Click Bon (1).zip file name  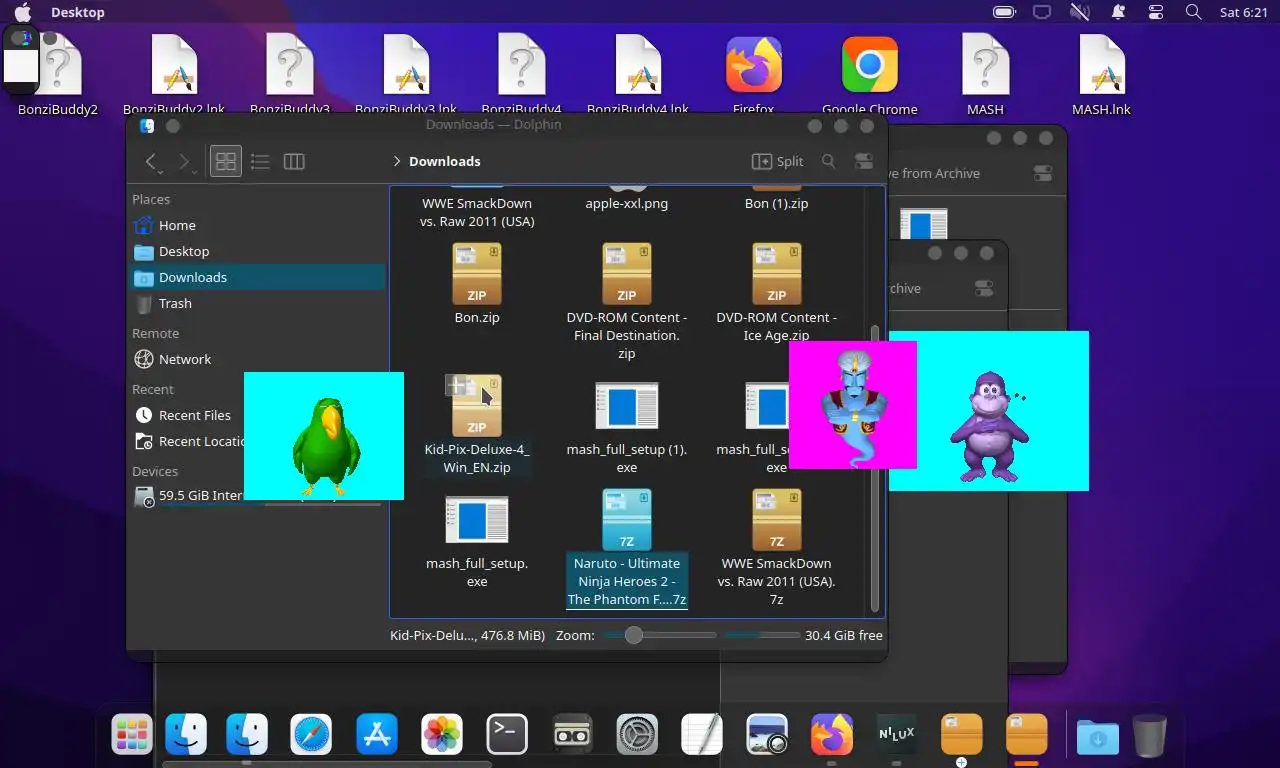click(x=777, y=203)
